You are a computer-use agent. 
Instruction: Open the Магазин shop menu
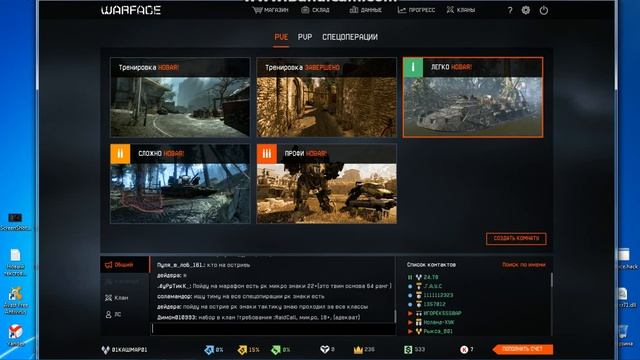coord(270,10)
